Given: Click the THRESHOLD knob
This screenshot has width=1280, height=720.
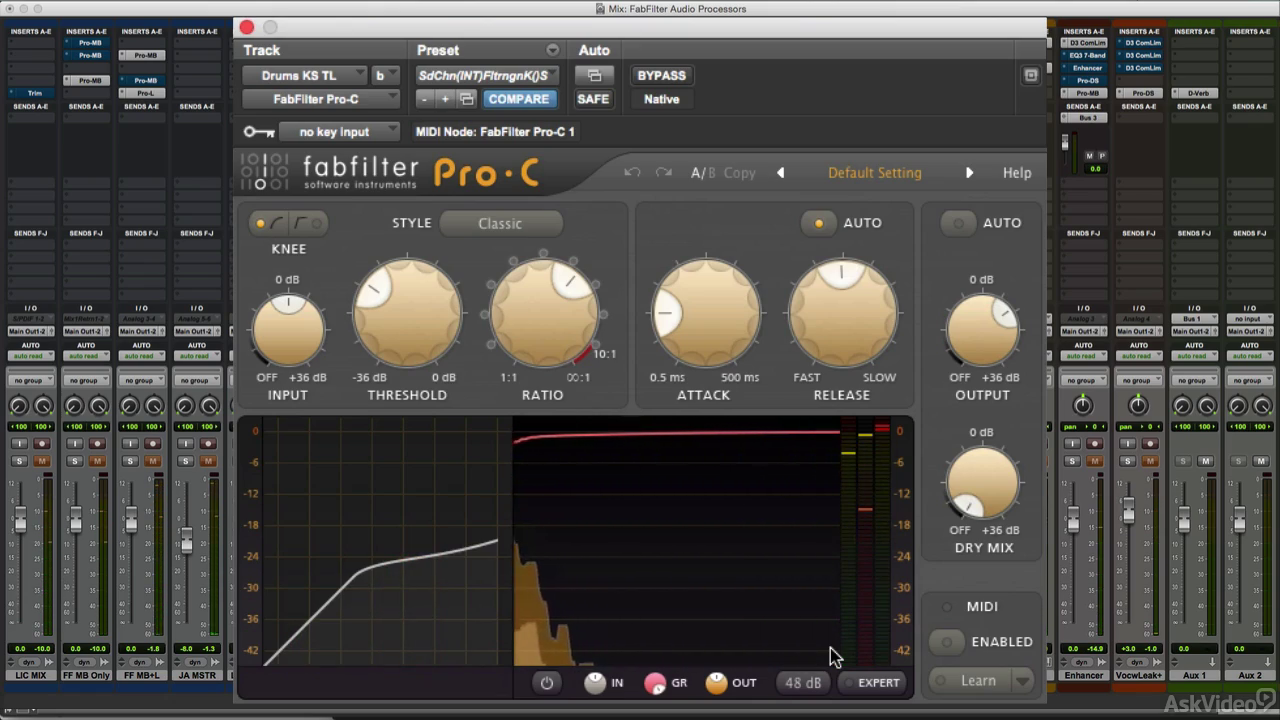Looking at the screenshot, I should [407, 313].
